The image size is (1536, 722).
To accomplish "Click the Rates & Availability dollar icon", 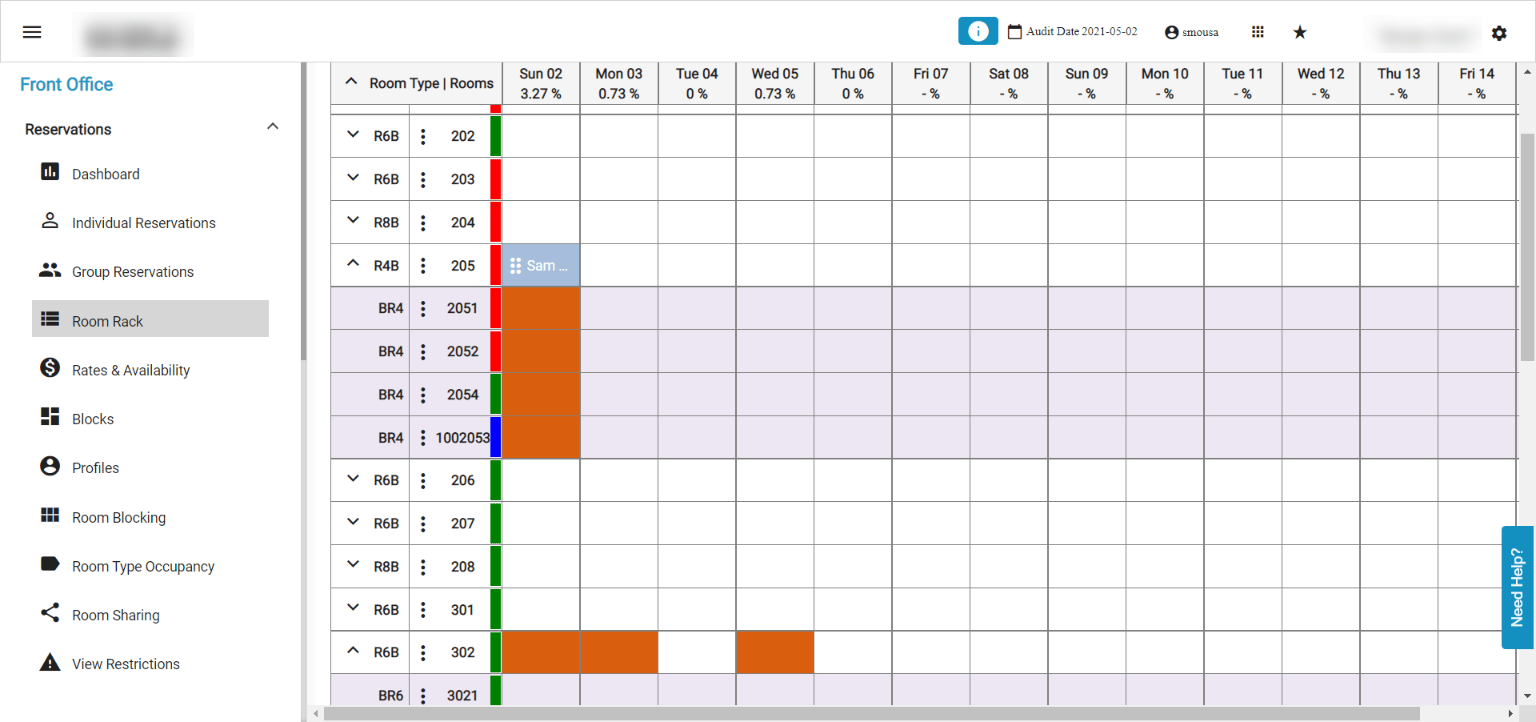I will pyautogui.click(x=50, y=368).
